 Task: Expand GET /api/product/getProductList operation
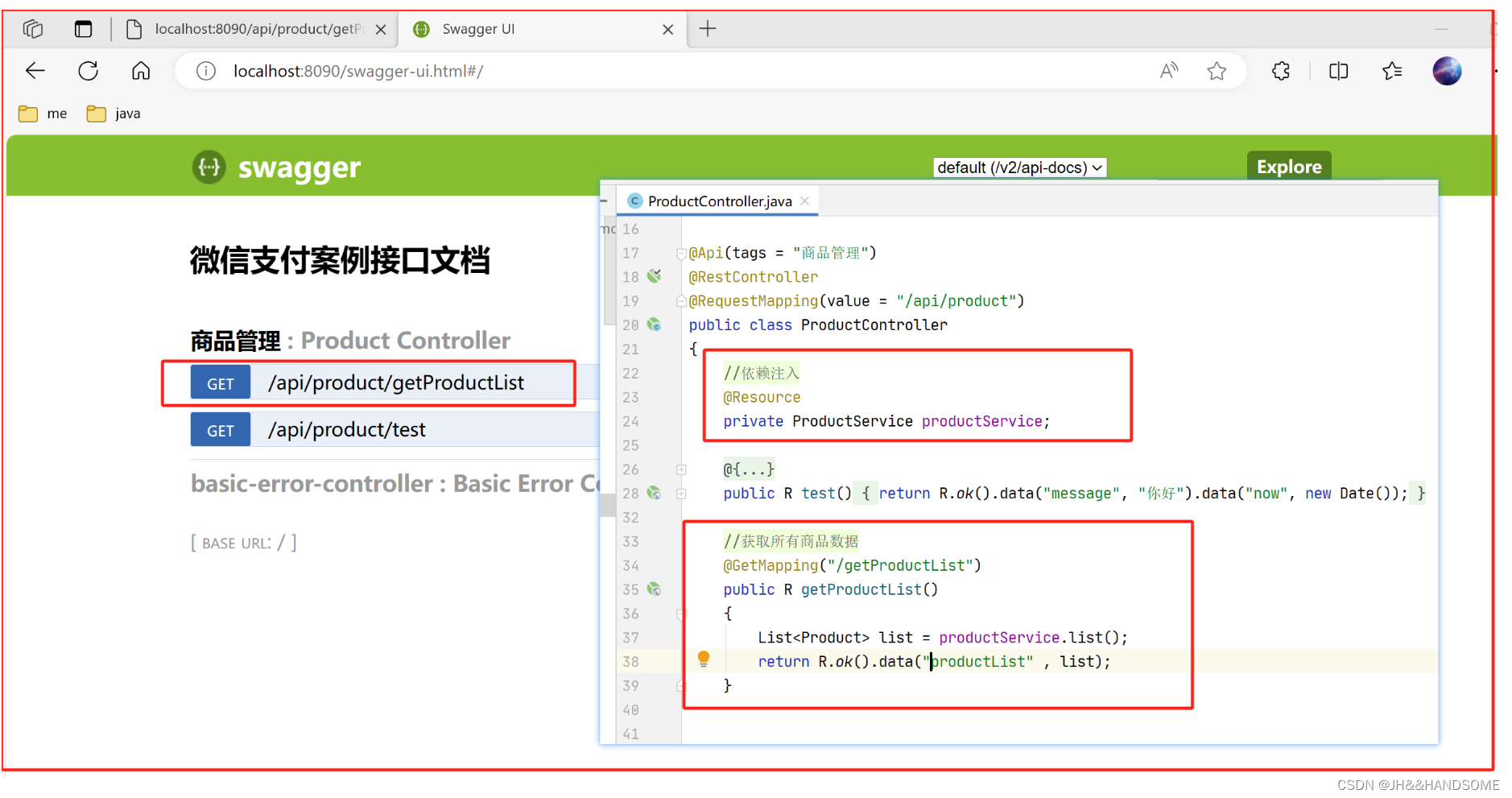[395, 382]
